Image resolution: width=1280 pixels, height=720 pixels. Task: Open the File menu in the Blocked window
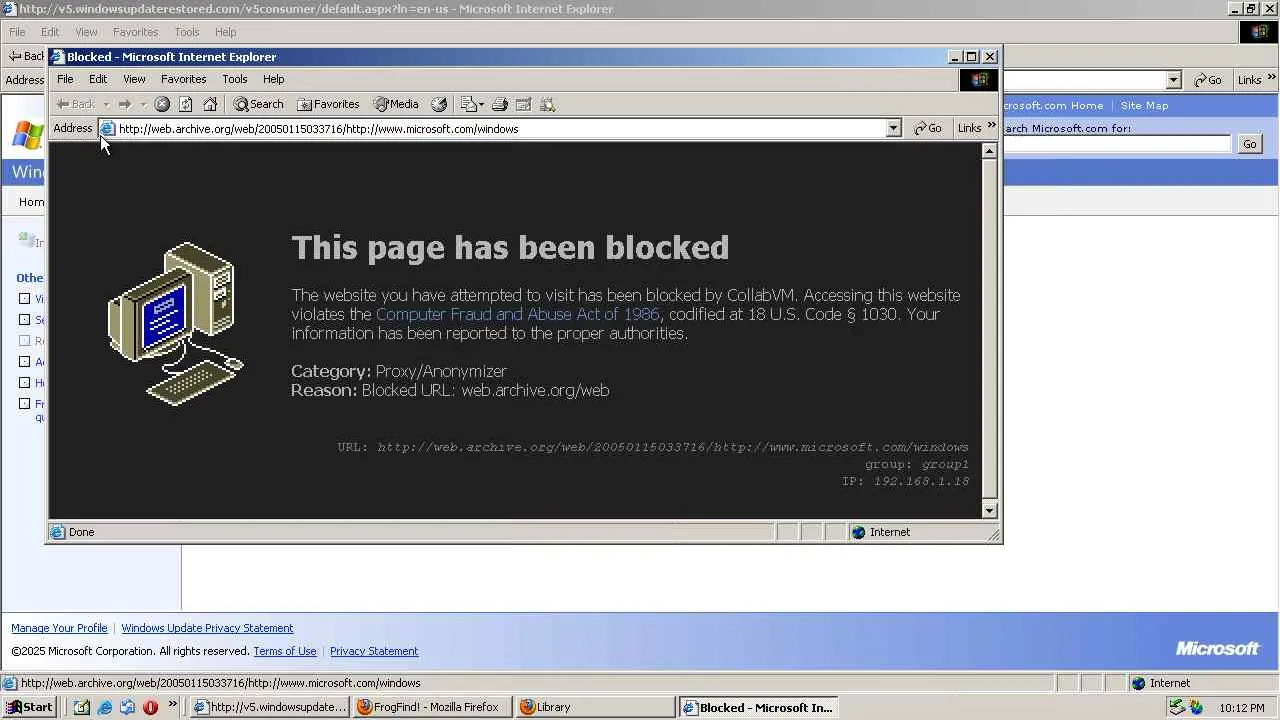click(65, 79)
